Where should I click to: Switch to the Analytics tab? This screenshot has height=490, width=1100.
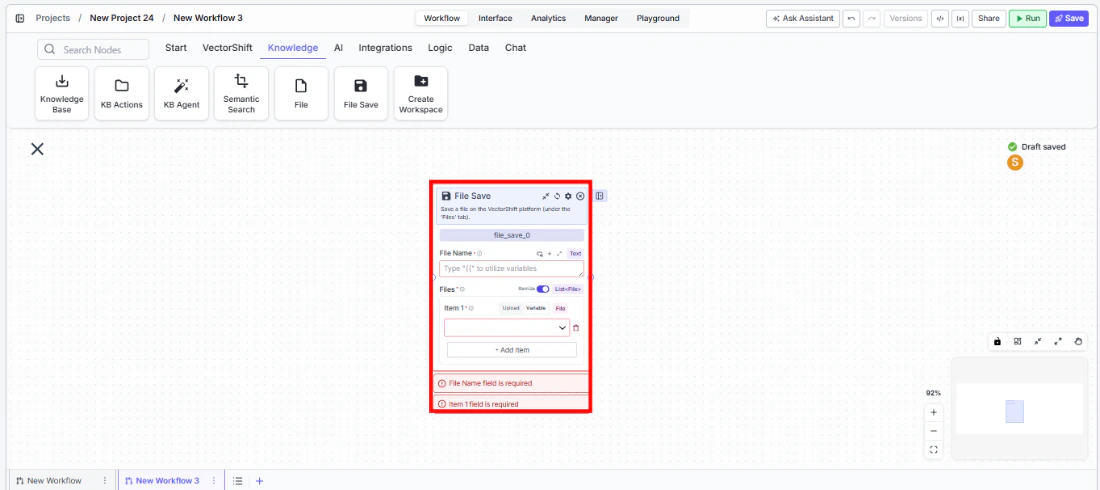tap(549, 18)
